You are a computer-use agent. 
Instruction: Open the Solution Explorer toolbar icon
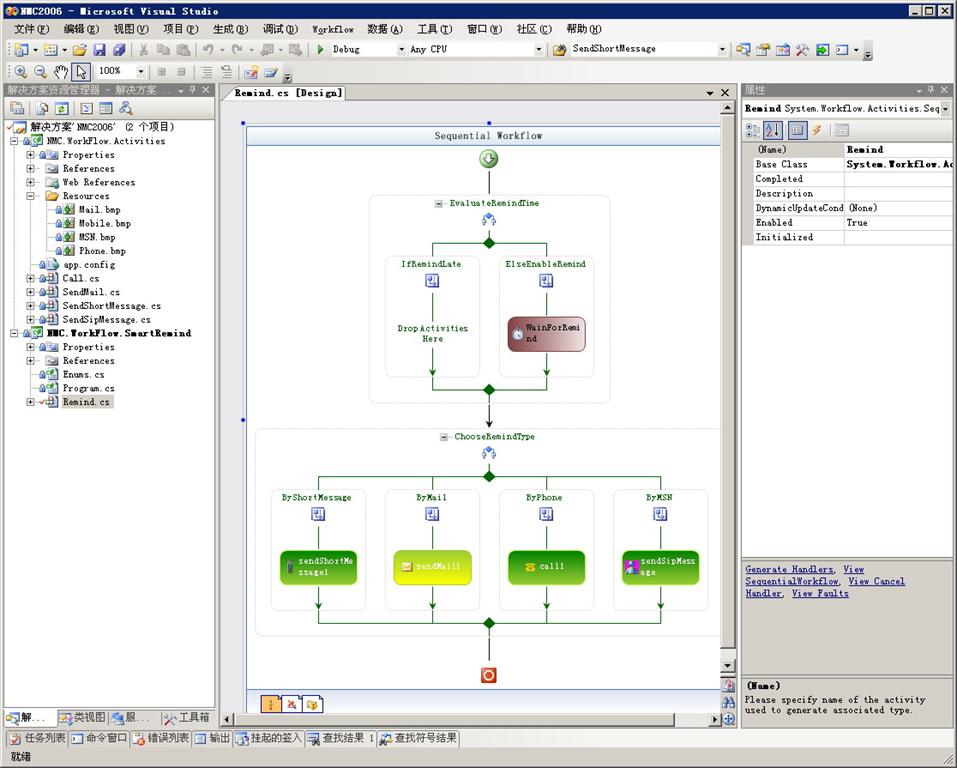[x=743, y=49]
